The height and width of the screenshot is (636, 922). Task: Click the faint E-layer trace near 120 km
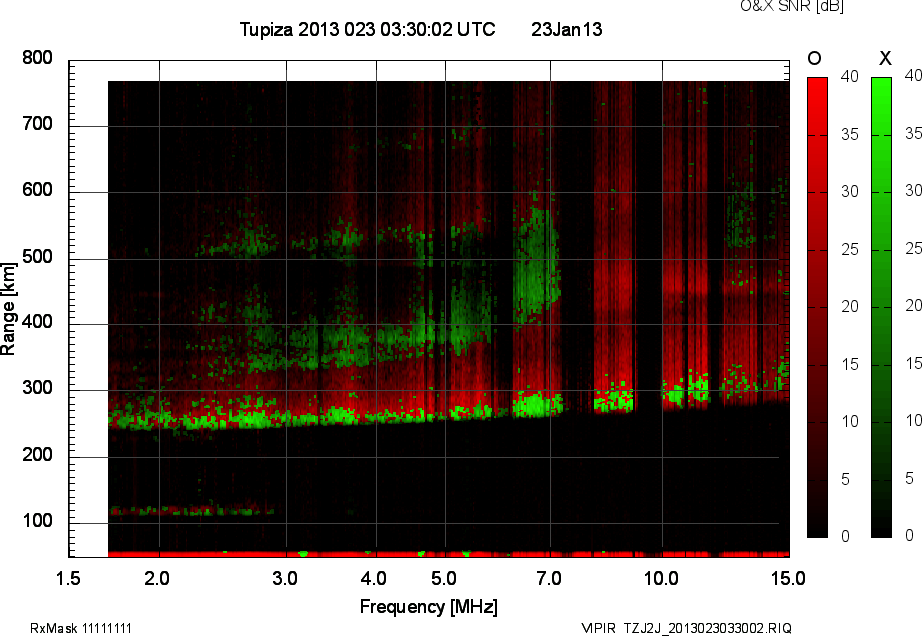192,511
